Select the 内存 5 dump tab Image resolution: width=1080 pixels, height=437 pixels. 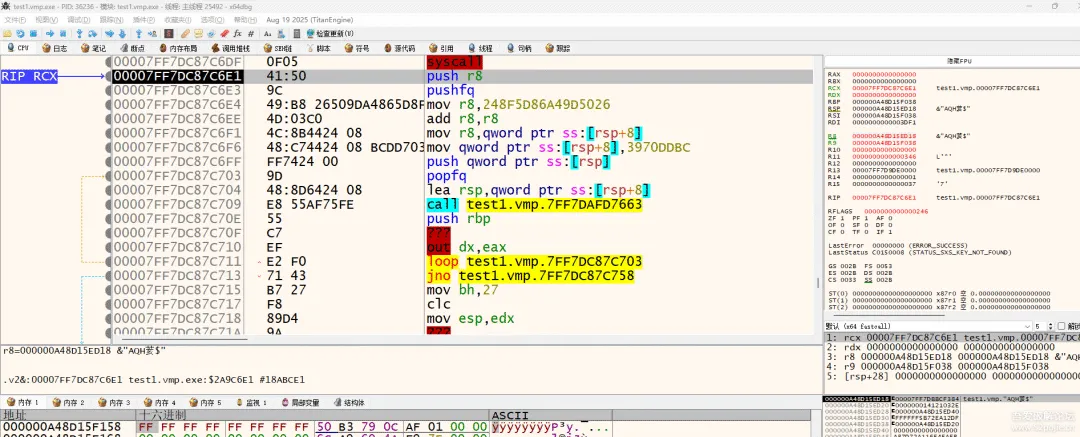click(x=205, y=402)
